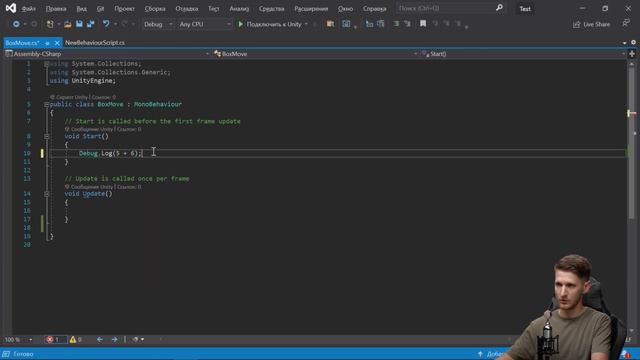Open the Сборка menu
Screen dimensions: 640x360
click(x=155, y=9)
